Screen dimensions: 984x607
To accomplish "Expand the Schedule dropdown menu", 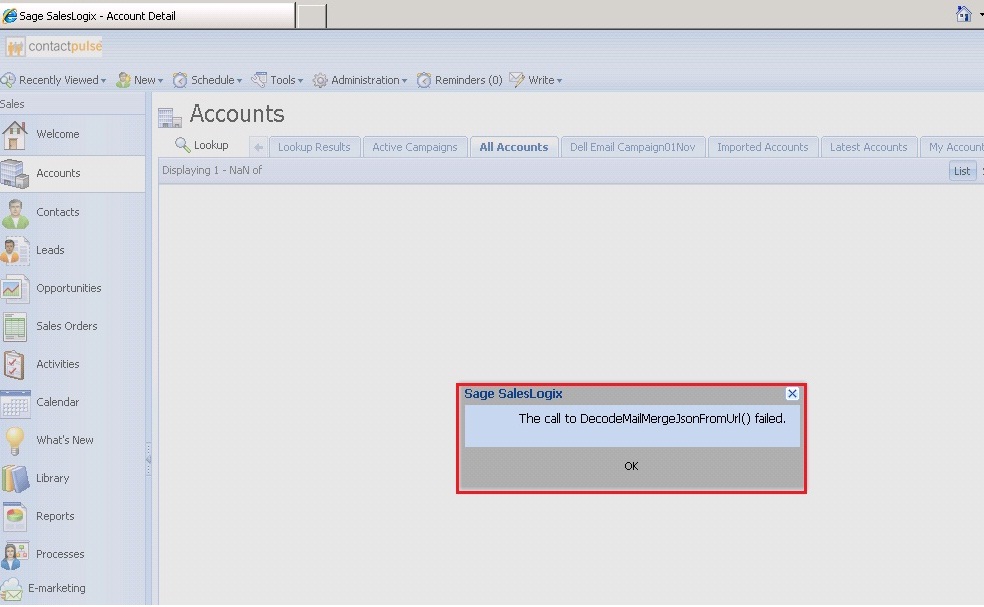I will 207,80.
